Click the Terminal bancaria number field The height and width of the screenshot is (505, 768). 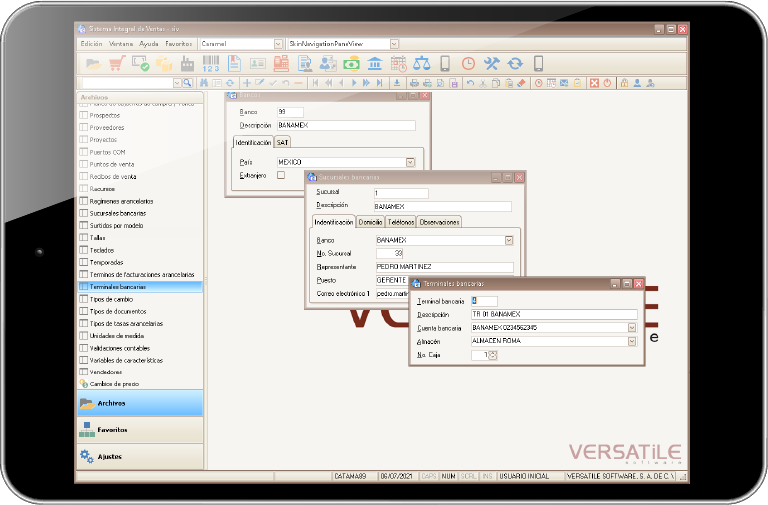[484, 301]
